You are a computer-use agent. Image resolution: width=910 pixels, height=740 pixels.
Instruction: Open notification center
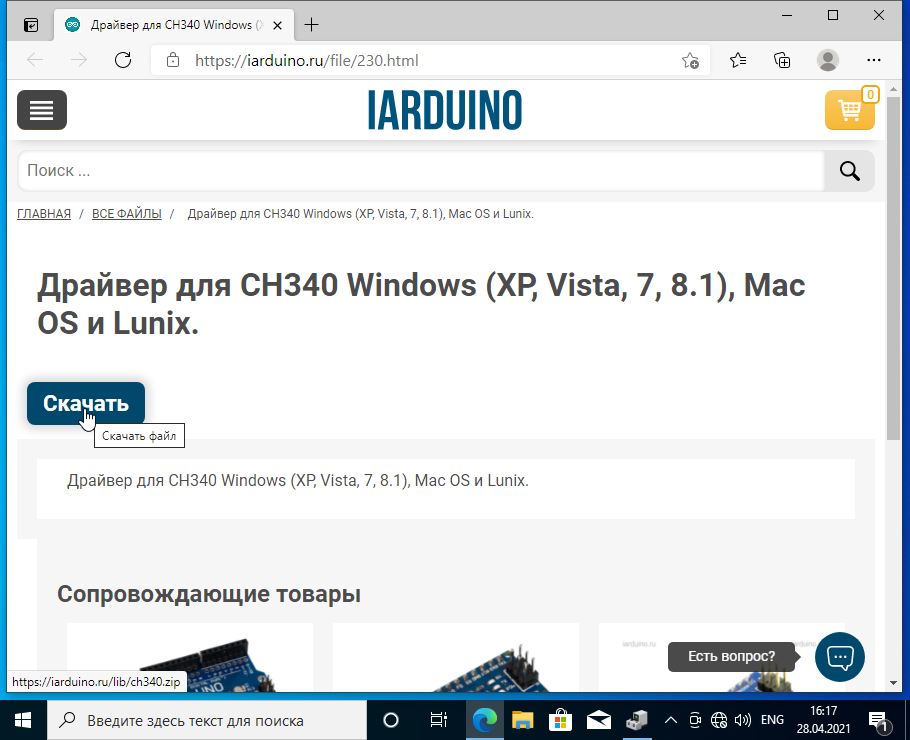[x=879, y=721]
